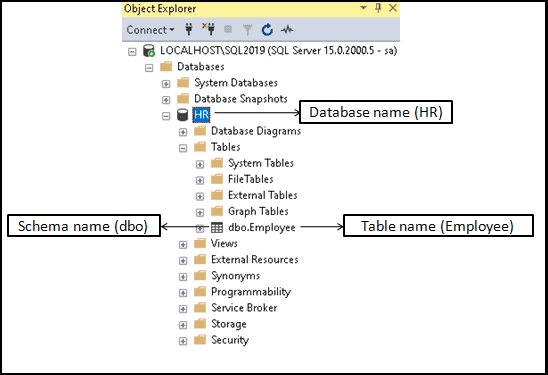Click the Filter funnel icon

point(247,30)
